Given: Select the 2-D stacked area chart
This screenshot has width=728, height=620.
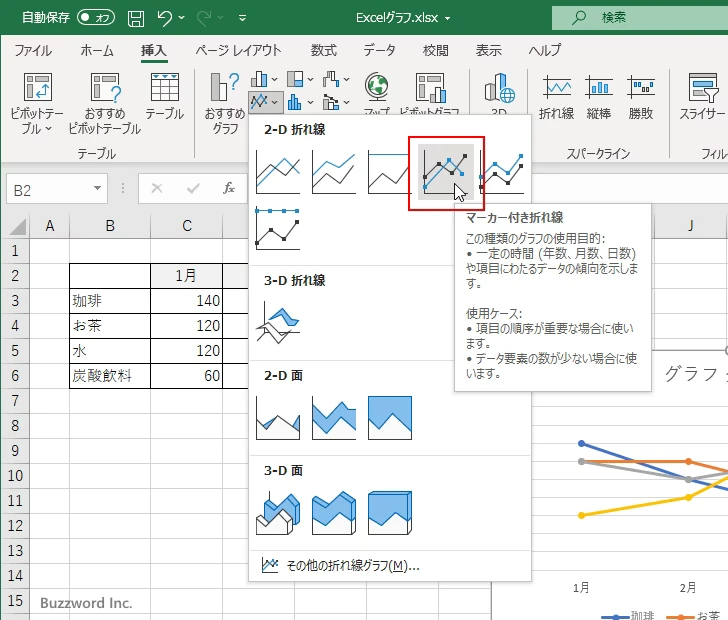Looking at the screenshot, I should (334, 418).
